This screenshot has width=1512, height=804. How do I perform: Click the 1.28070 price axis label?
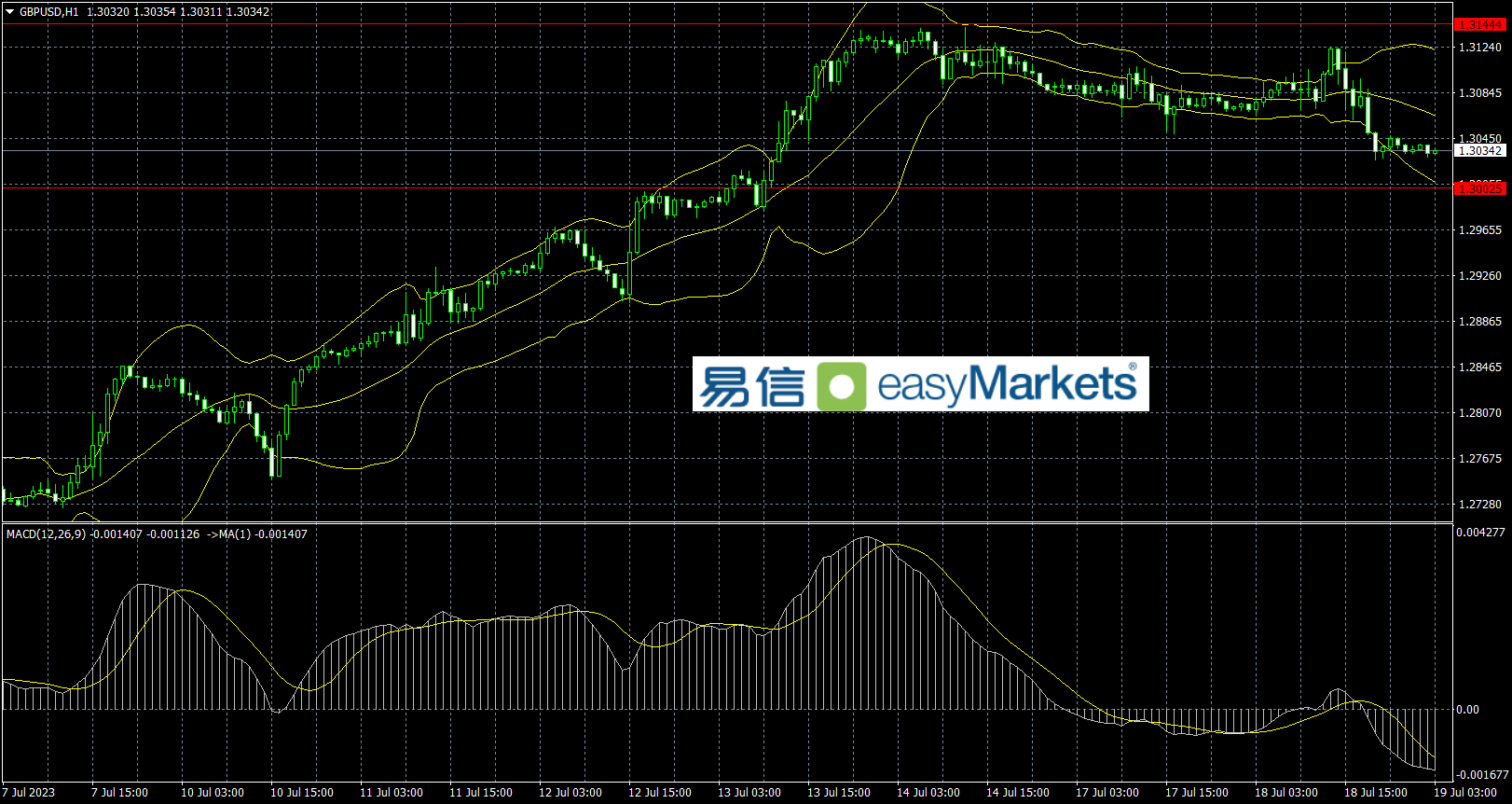(x=1480, y=413)
